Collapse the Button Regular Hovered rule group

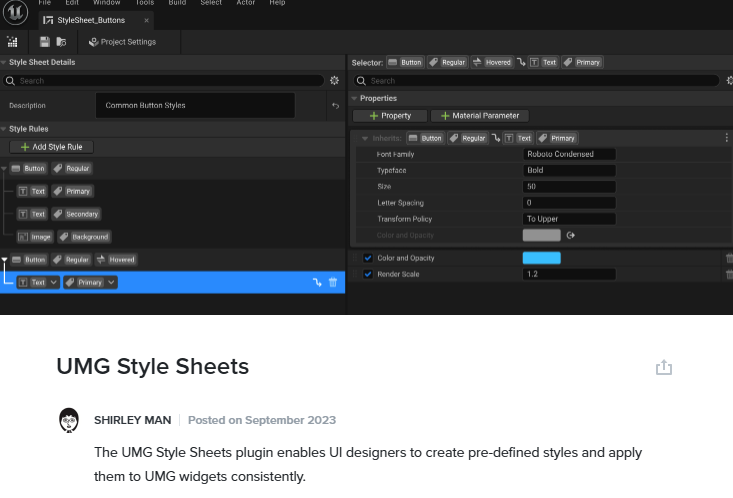[x=5, y=259]
